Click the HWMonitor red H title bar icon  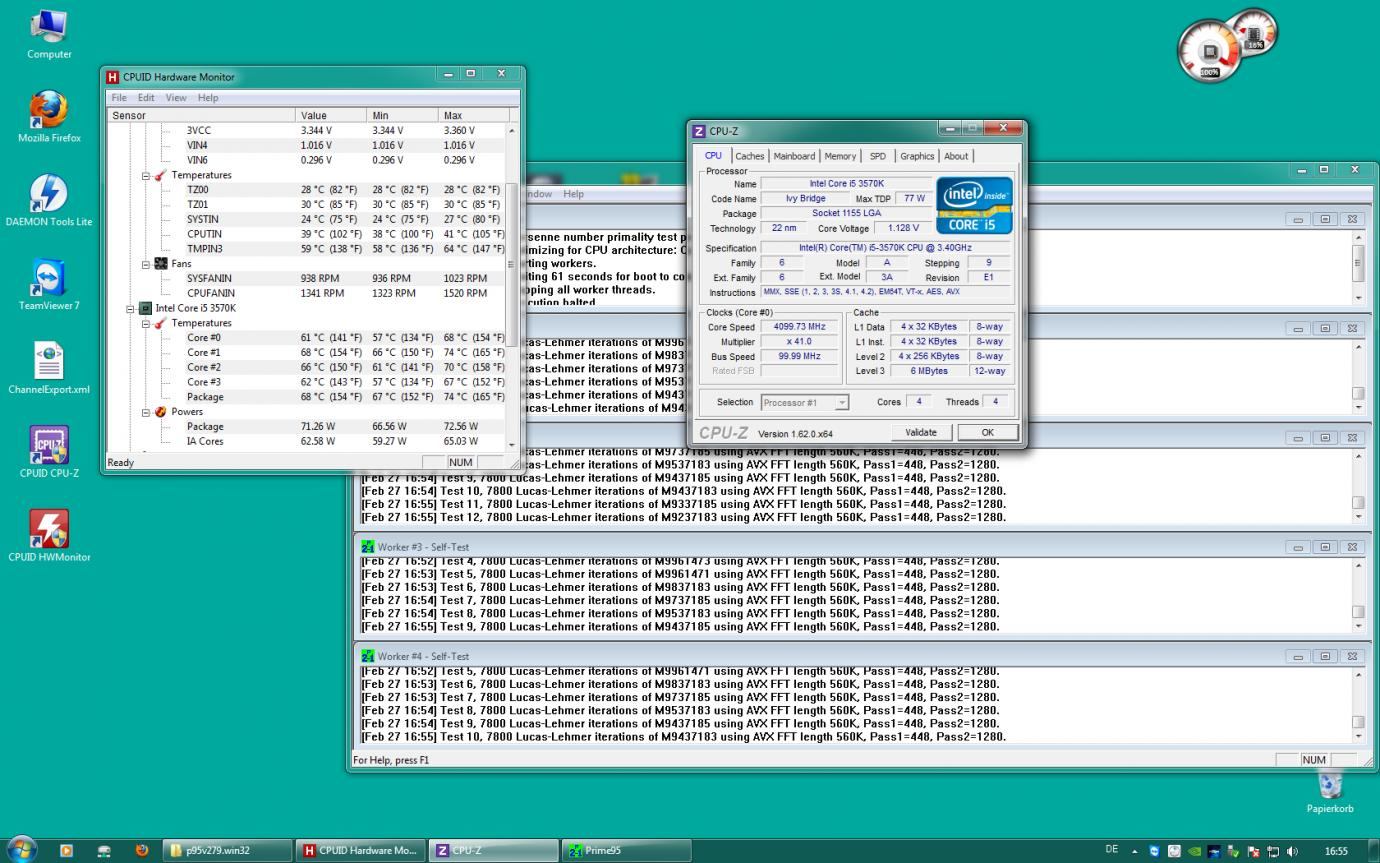pyautogui.click(x=113, y=77)
